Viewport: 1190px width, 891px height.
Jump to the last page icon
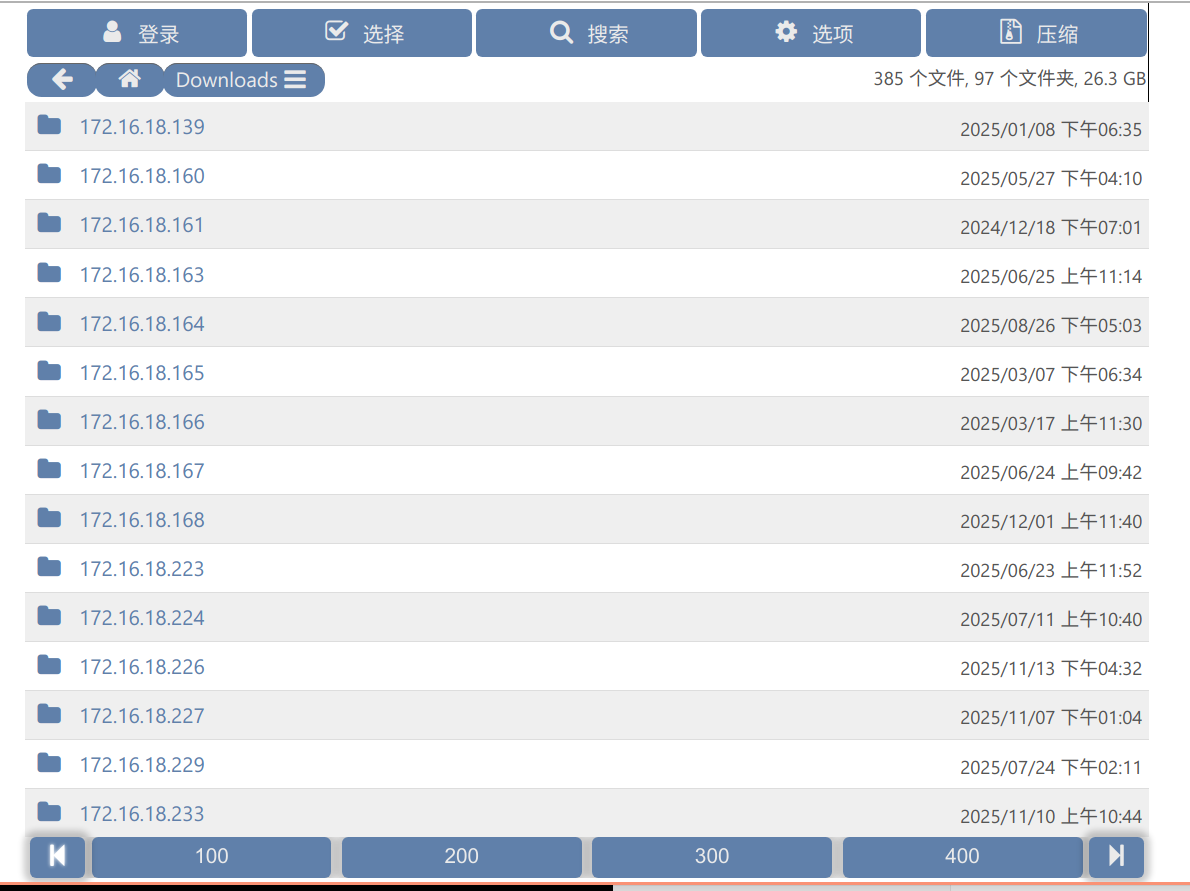tap(1116, 856)
